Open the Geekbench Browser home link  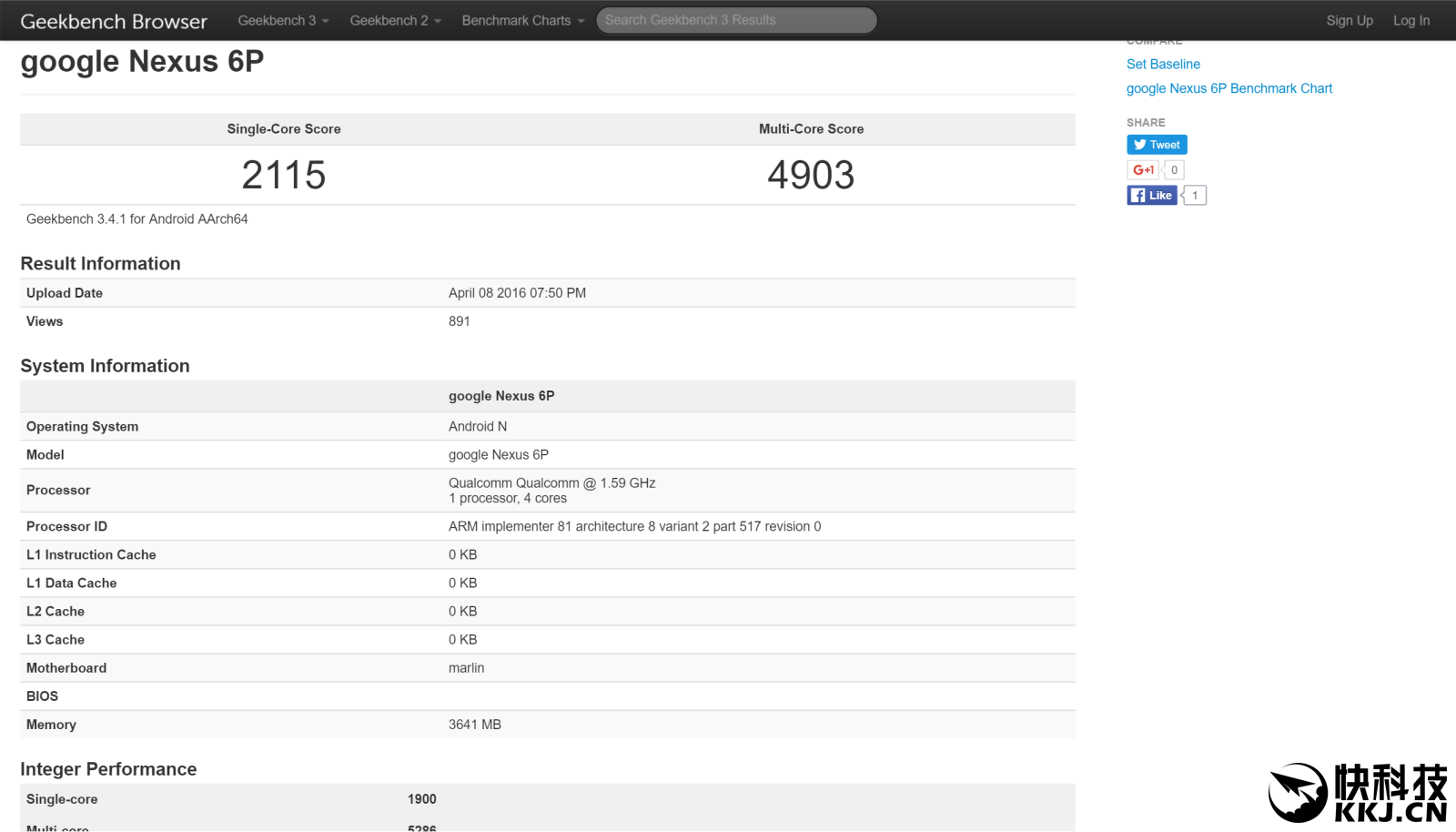pyautogui.click(x=114, y=21)
